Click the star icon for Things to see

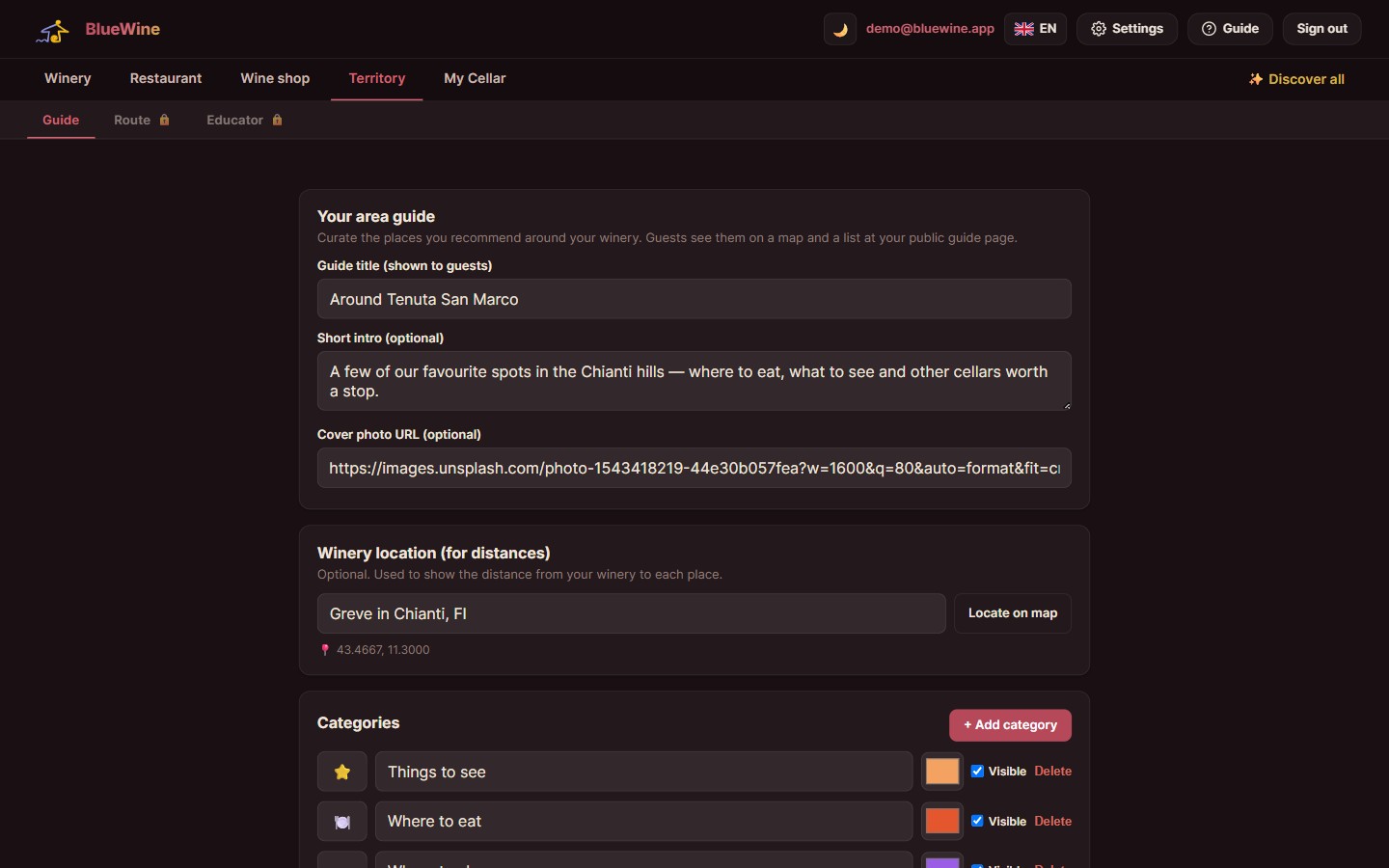click(342, 772)
